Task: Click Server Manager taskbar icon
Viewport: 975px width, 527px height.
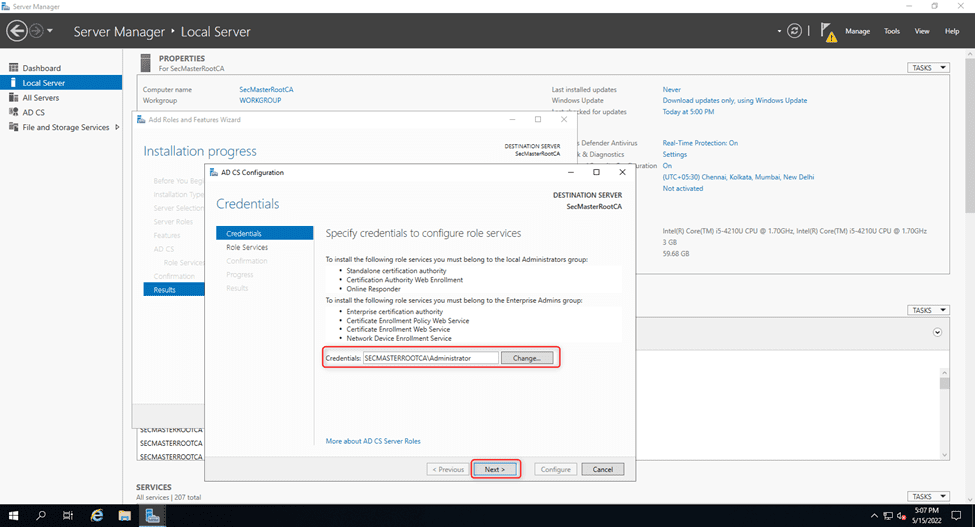Action: pos(152,516)
